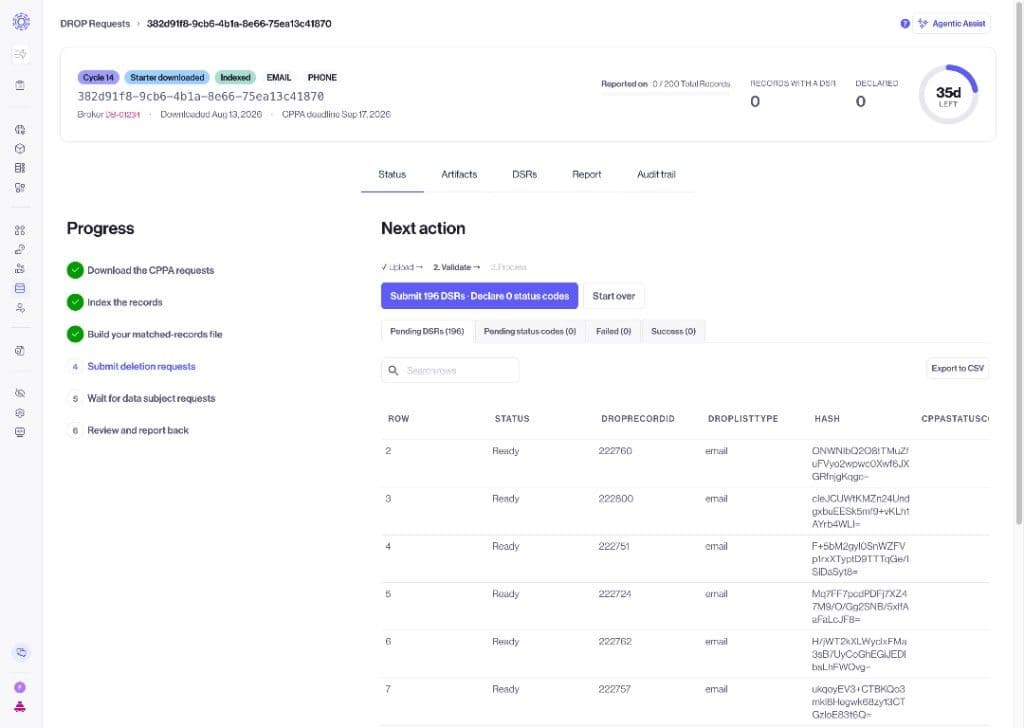Click Export to CSV button

click(x=957, y=368)
